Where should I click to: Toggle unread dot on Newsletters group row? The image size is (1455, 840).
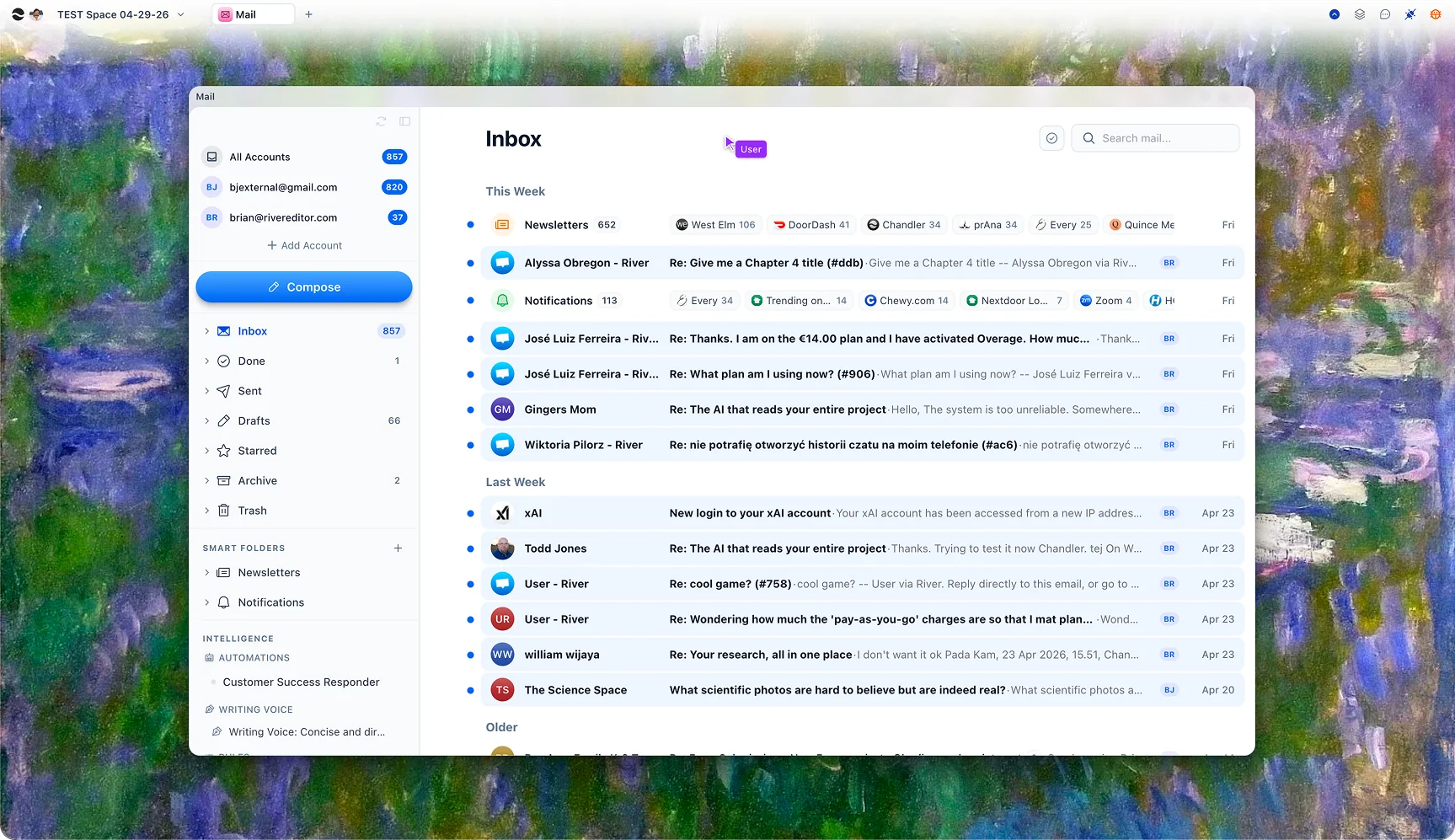pyautogui.click(x=470, y=225)
